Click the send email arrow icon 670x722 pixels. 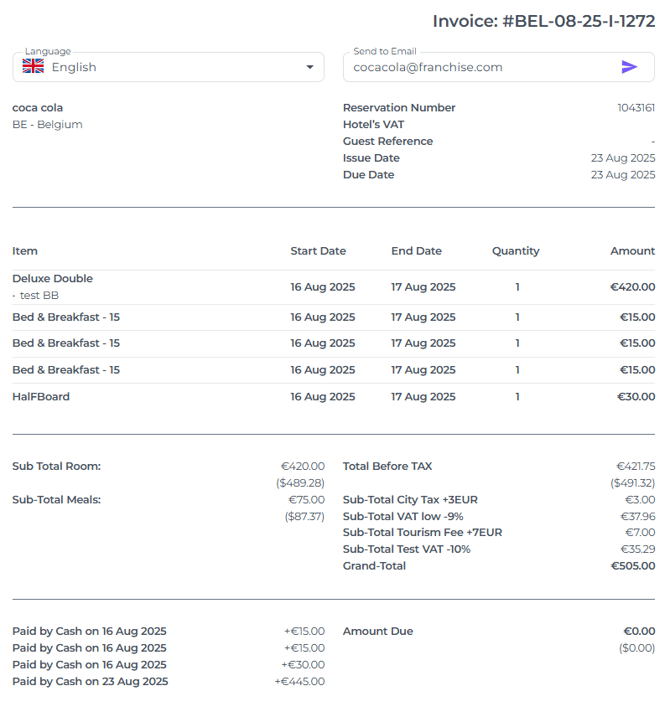click(629, 67)
